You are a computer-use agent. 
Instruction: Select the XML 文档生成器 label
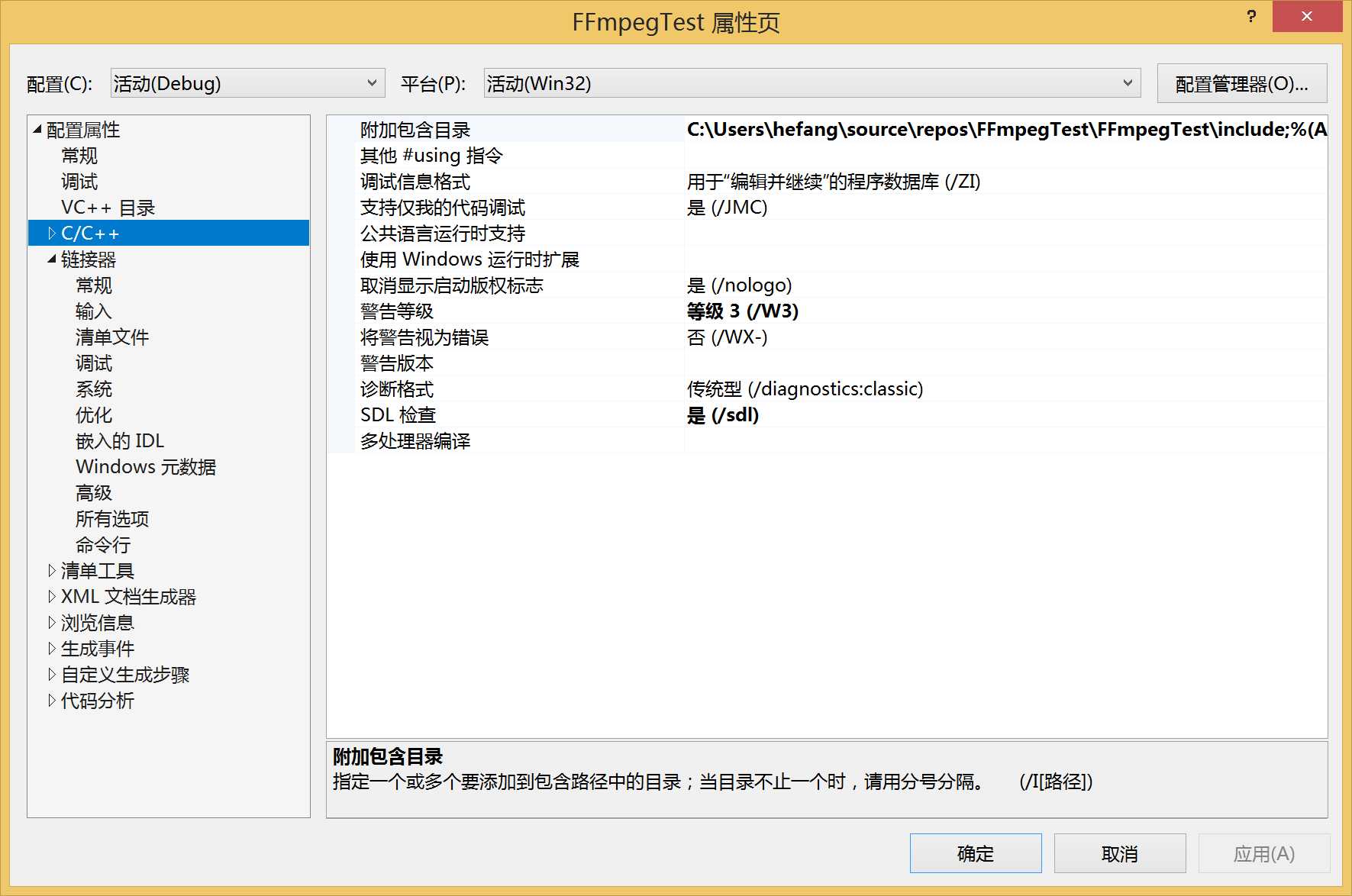tap(128, 597)
